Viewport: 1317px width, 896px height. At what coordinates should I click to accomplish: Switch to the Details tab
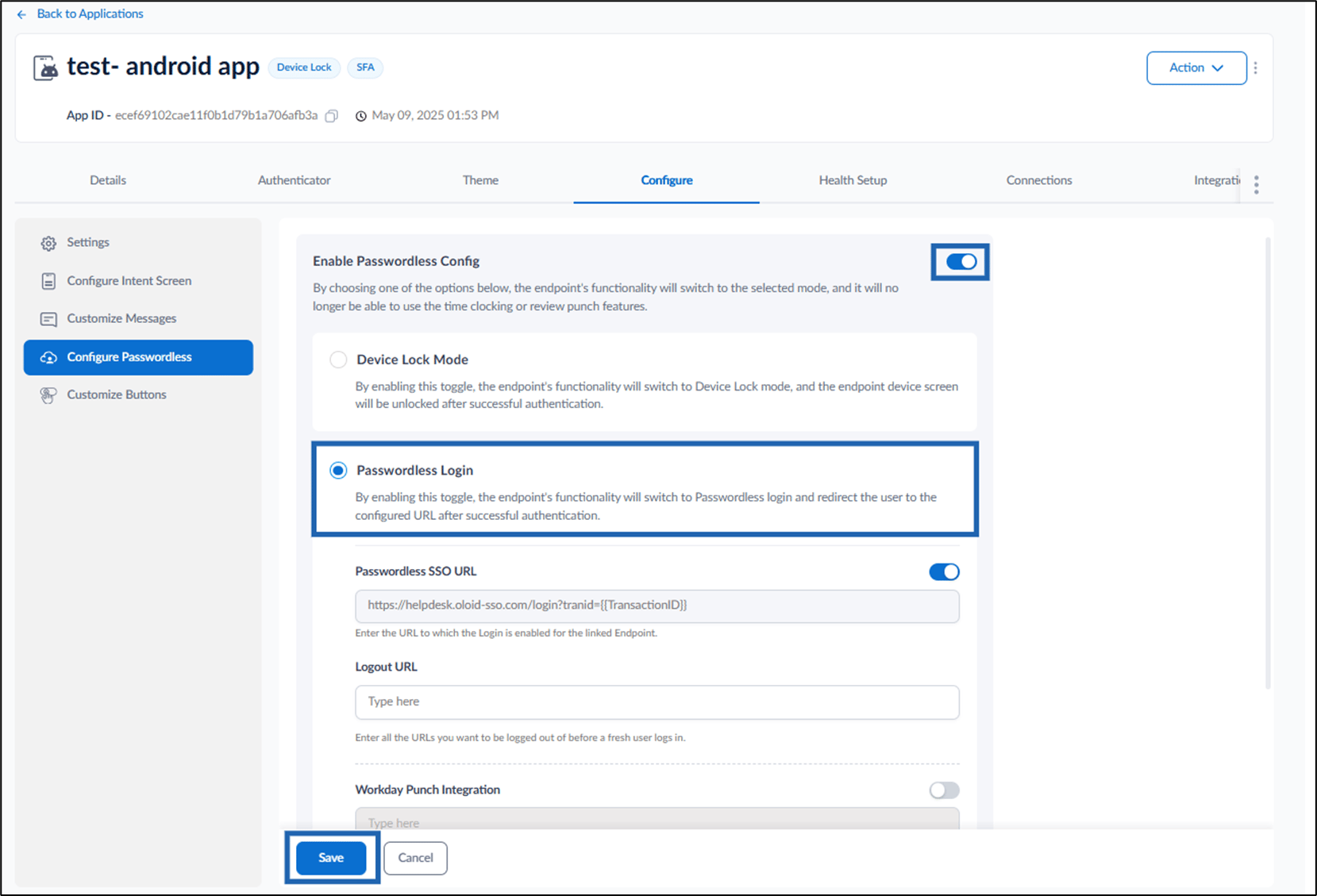pyautogui.click(x=108, y=180)
